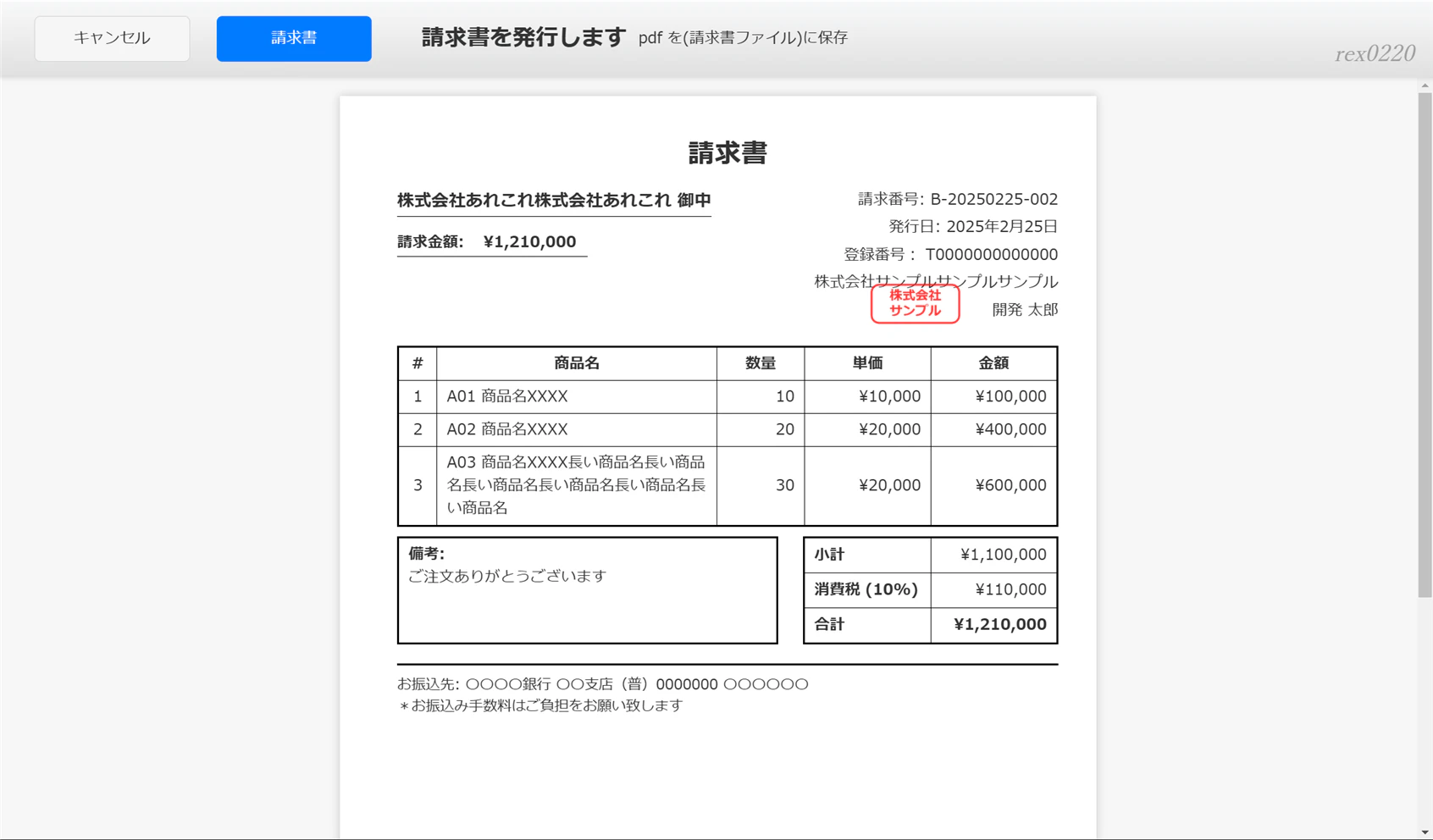Click the tax amount ¥110,000
The image size is (1433, 840).
point(993,589)
